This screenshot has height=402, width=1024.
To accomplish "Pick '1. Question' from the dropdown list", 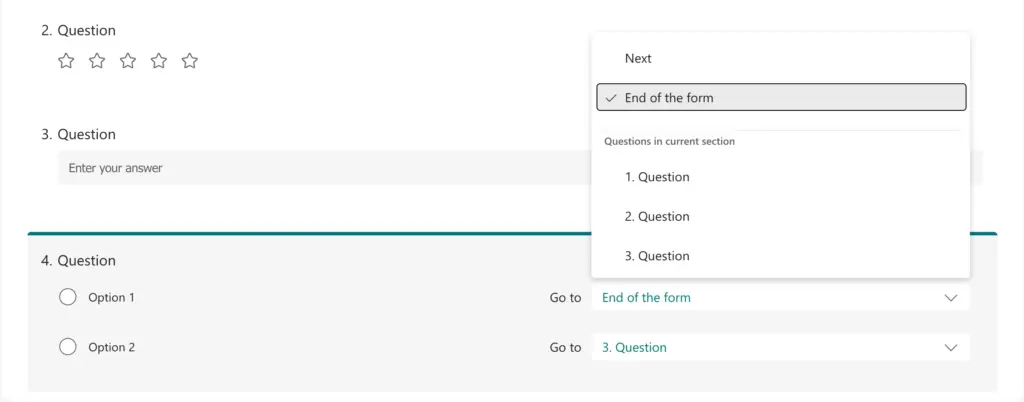I will (657, 177).
